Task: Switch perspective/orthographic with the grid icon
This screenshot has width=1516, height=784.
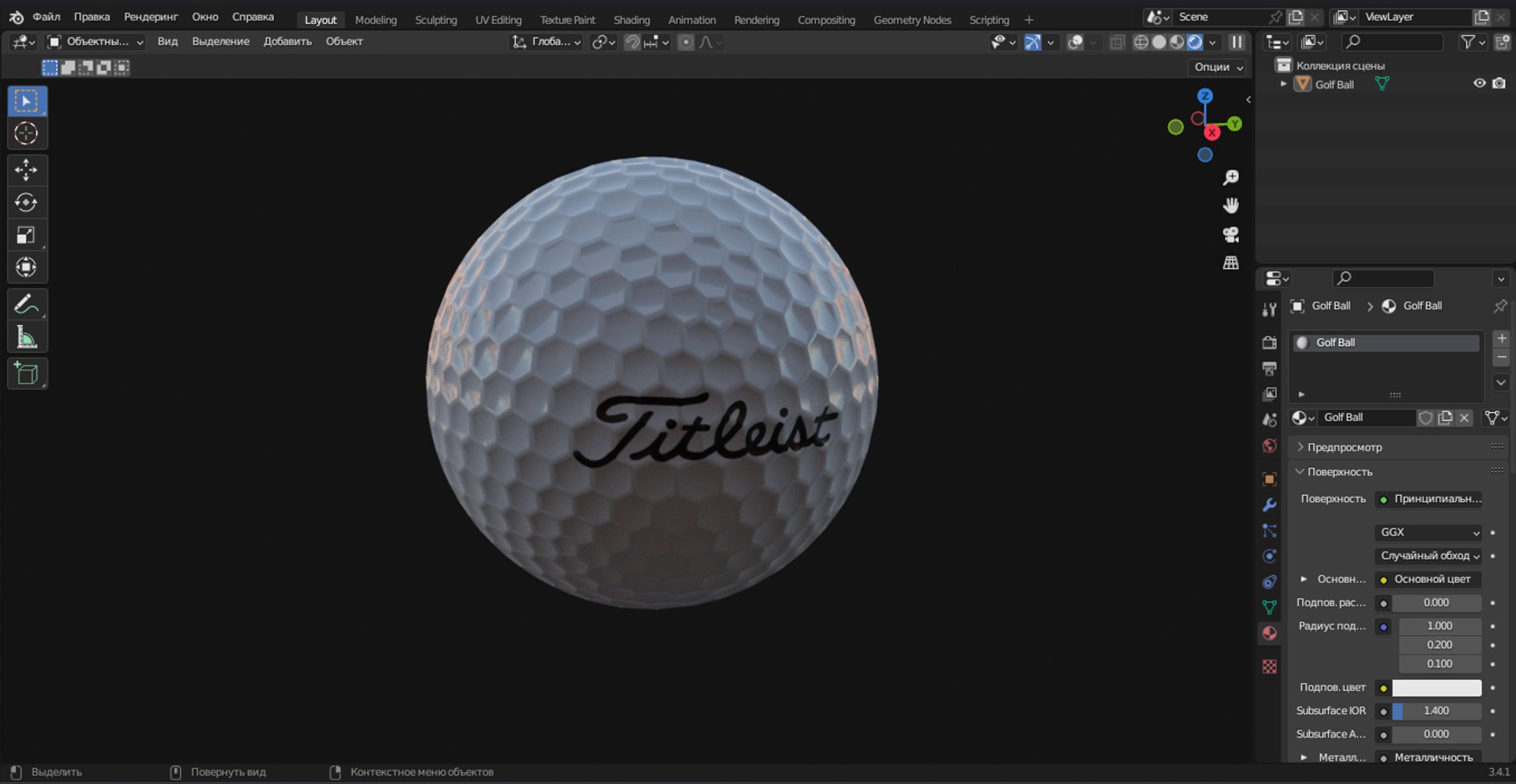Action: tap(1230, 263)
